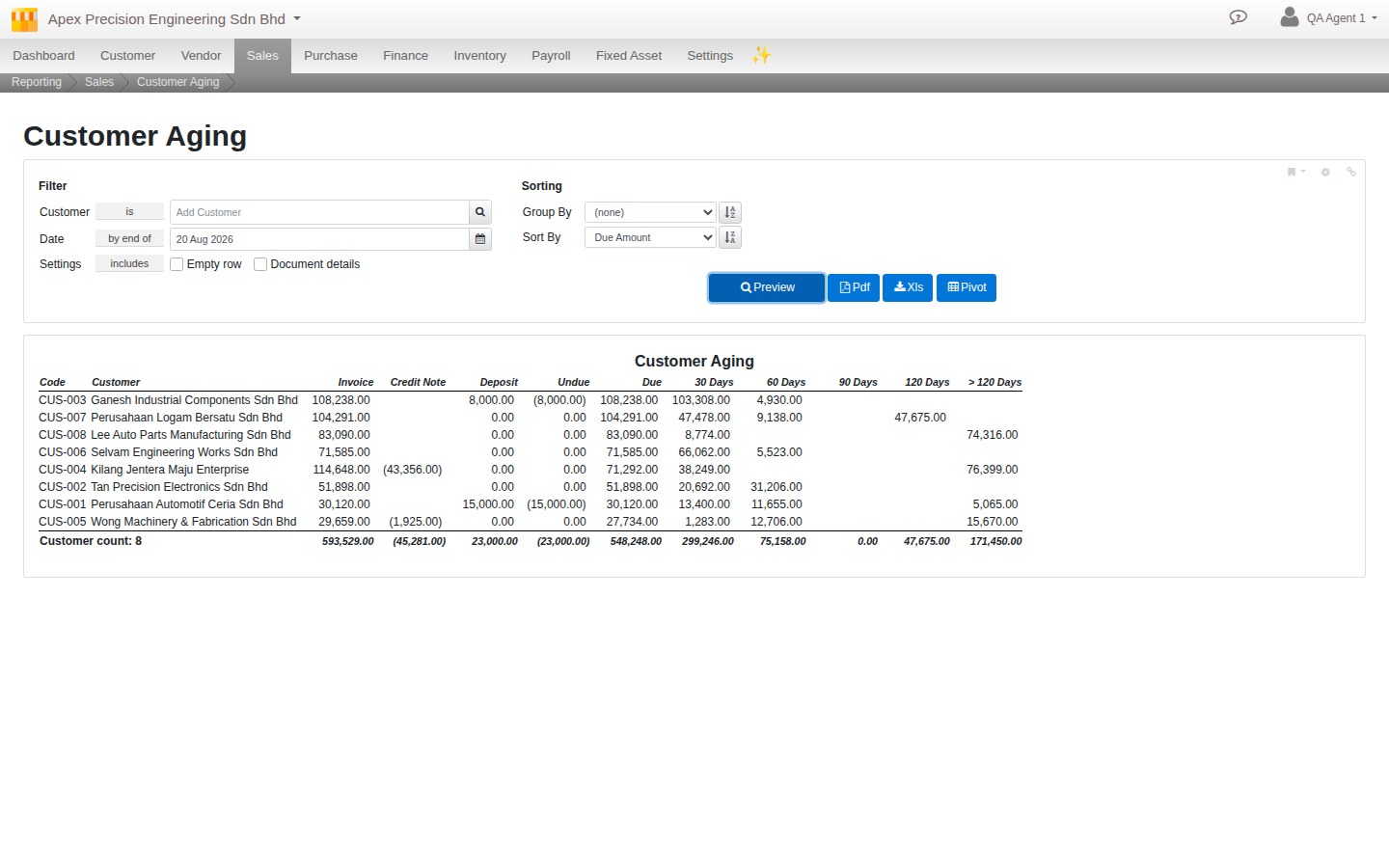Open the Customer menu
The image size is (1389, 868).
[x=127, y=56]
